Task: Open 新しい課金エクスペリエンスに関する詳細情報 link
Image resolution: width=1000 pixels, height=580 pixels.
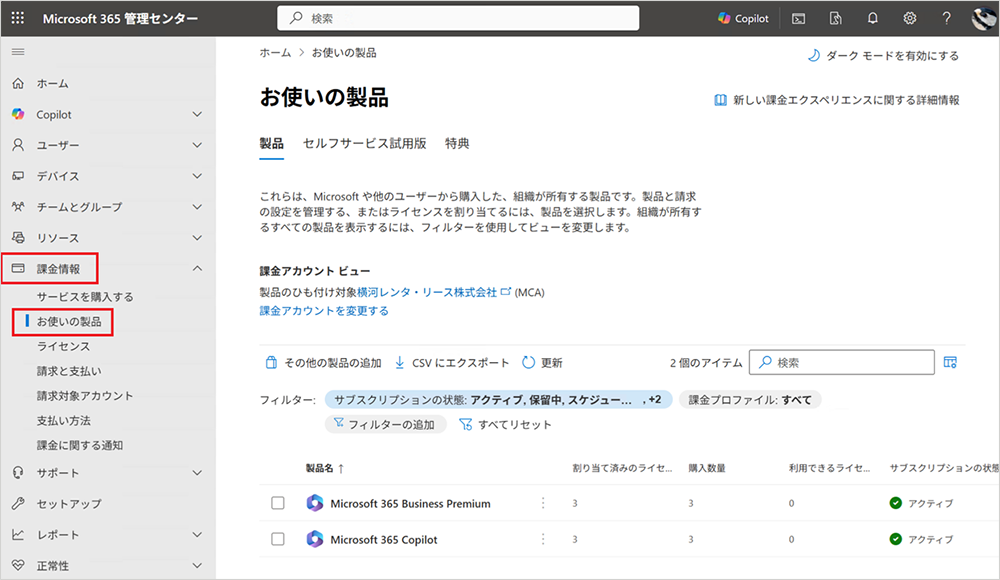Action: pyautogui.click(x=837, y=100)
